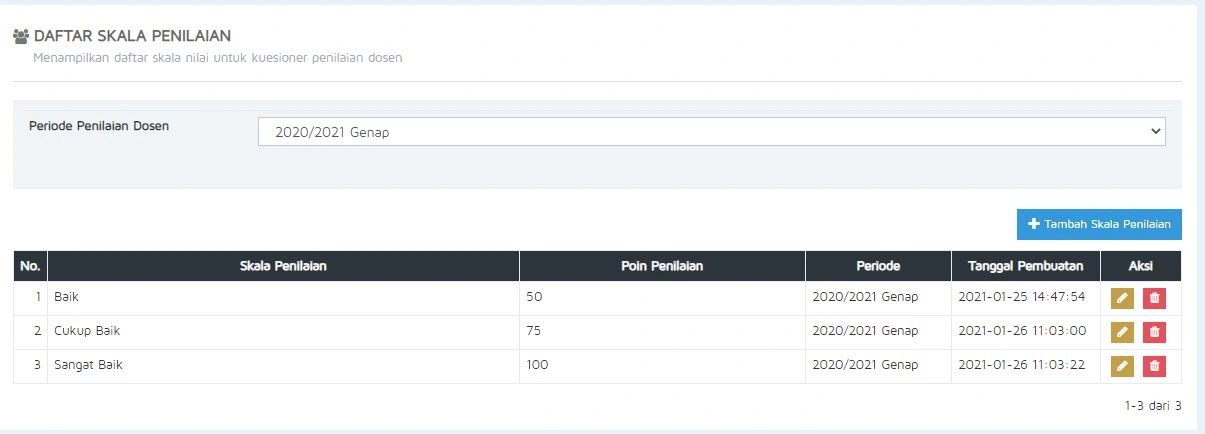Open the Periode Penilaian Dosen dropdown
Screen dimensions: 1205x434
[711, 131]
